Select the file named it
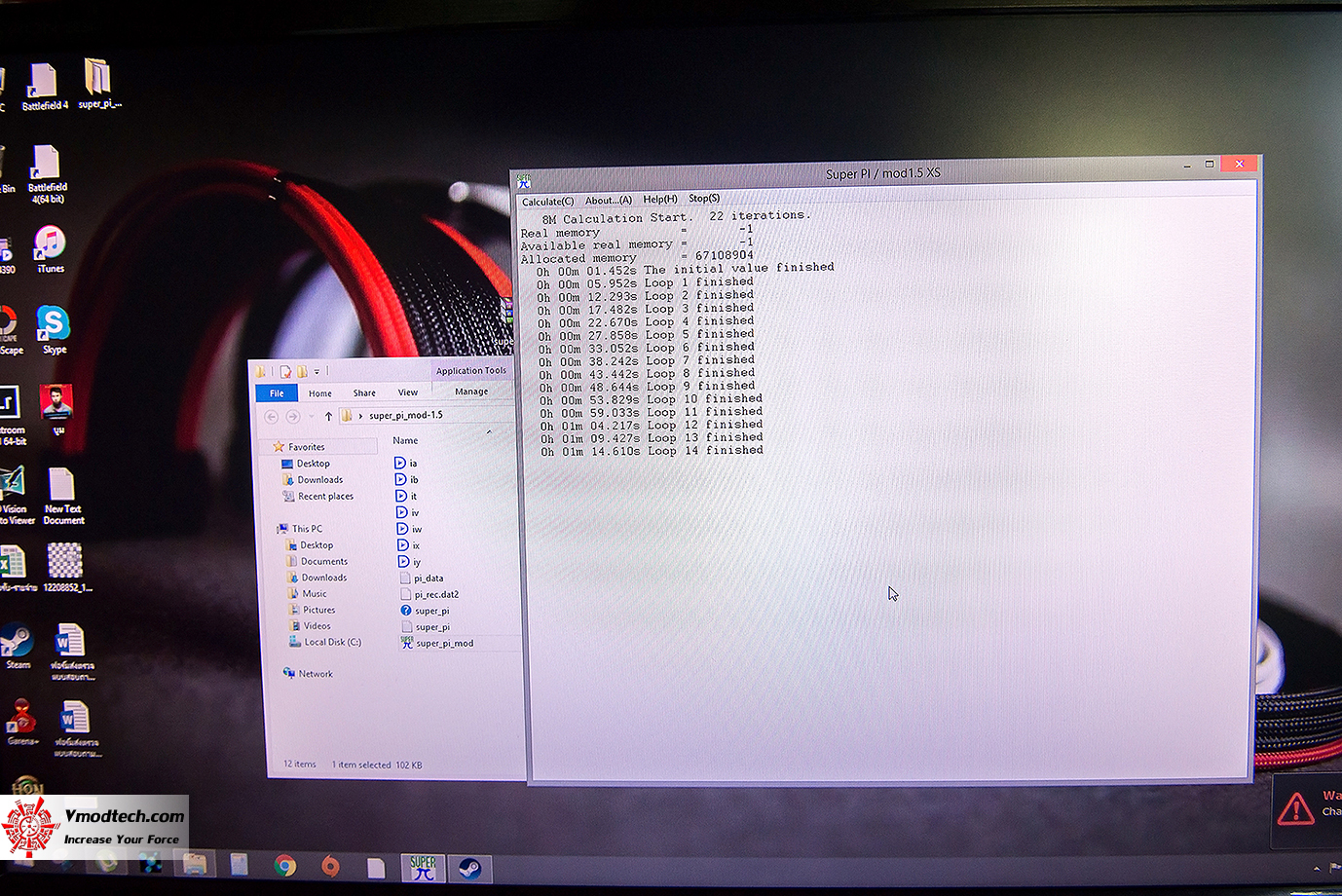The width and height of the screenshot is (1342, 896). point(407,497)
